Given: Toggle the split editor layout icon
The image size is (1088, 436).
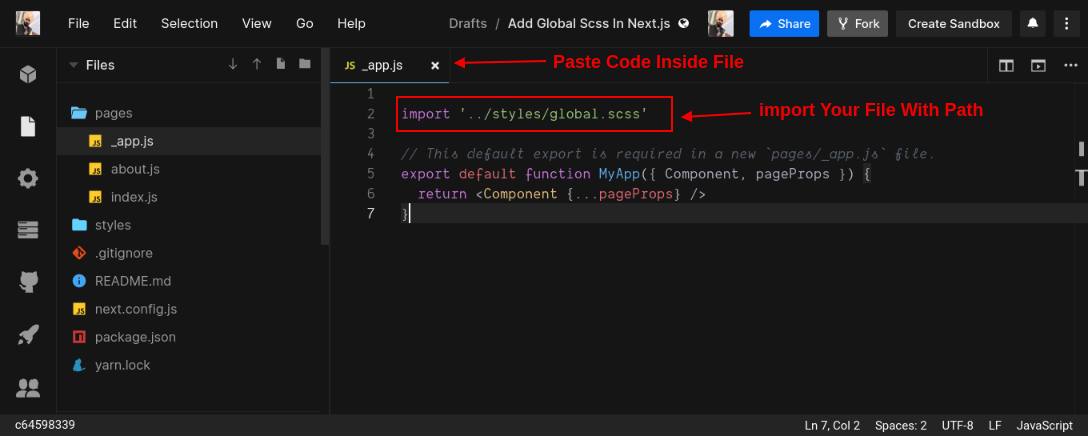Looking at the screenshot, I should coord(1006,65).
